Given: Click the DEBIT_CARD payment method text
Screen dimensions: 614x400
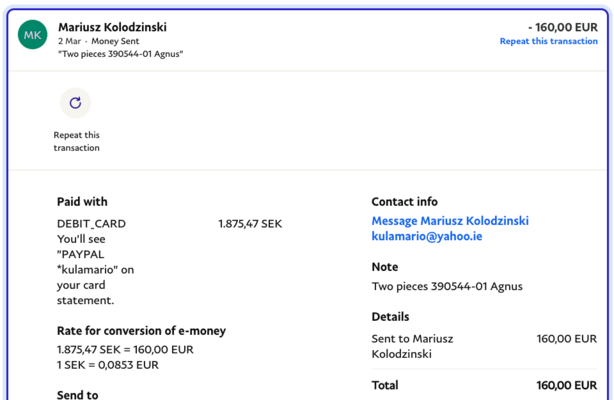Looking at the screenshot, I should [91, 224].
